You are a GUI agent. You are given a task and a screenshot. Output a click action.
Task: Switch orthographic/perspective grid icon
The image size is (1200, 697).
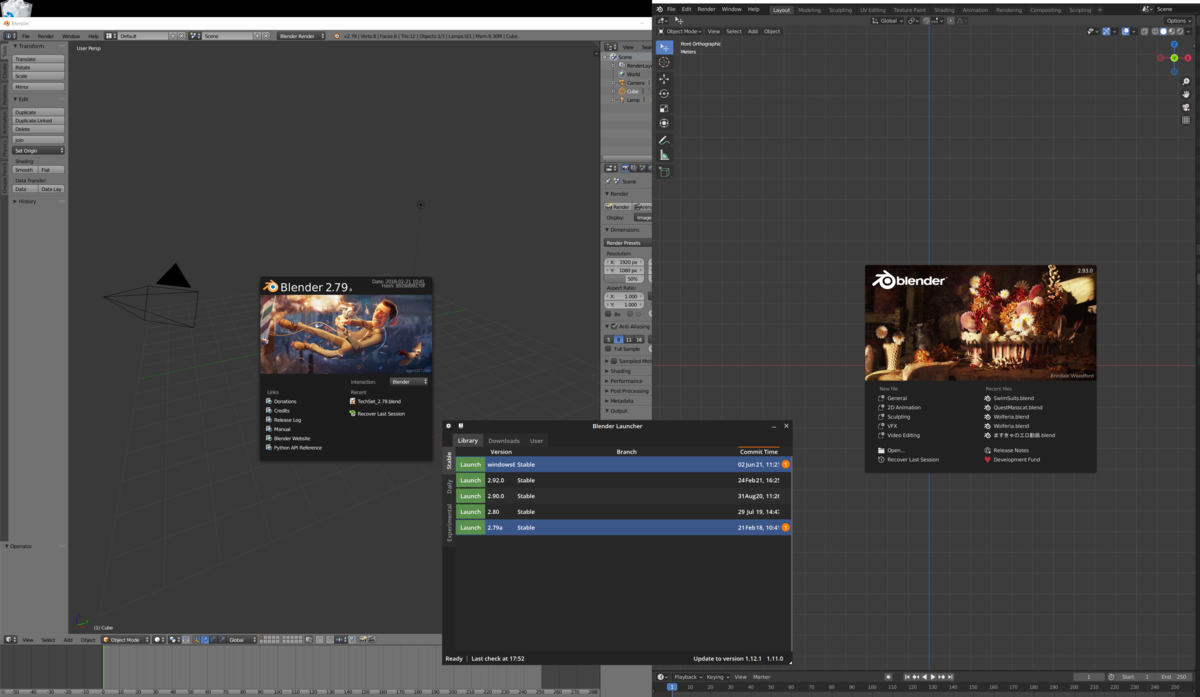click(1186, 119)
